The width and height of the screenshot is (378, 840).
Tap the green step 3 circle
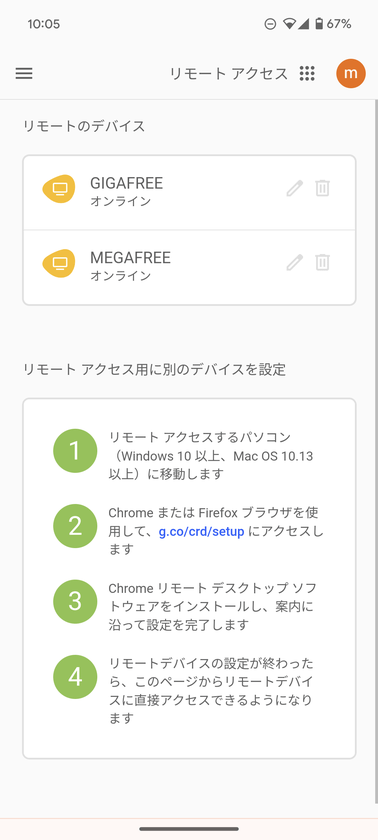75,602
